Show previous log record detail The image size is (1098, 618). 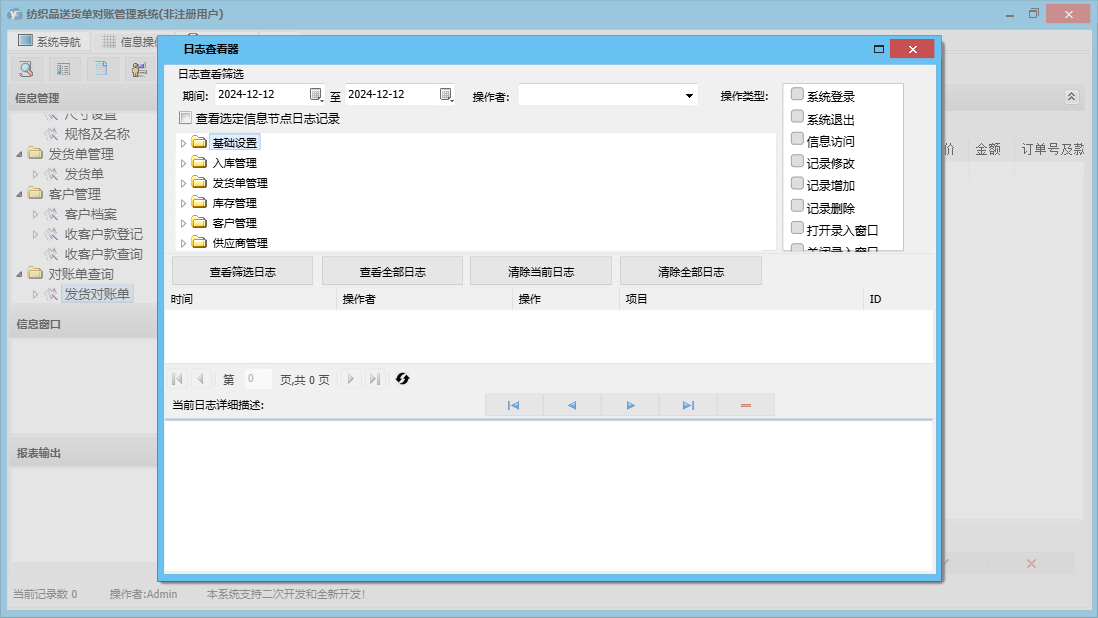[x=572, y=405]
